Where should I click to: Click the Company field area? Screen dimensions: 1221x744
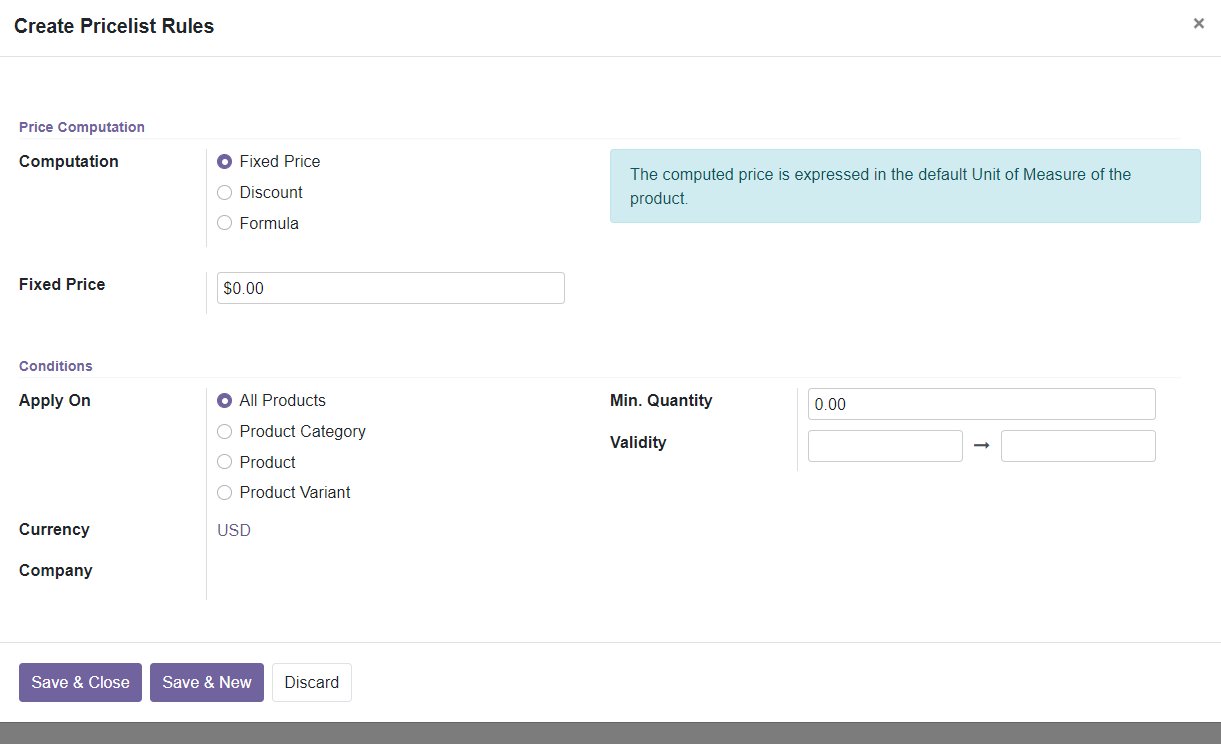point(300,570)
